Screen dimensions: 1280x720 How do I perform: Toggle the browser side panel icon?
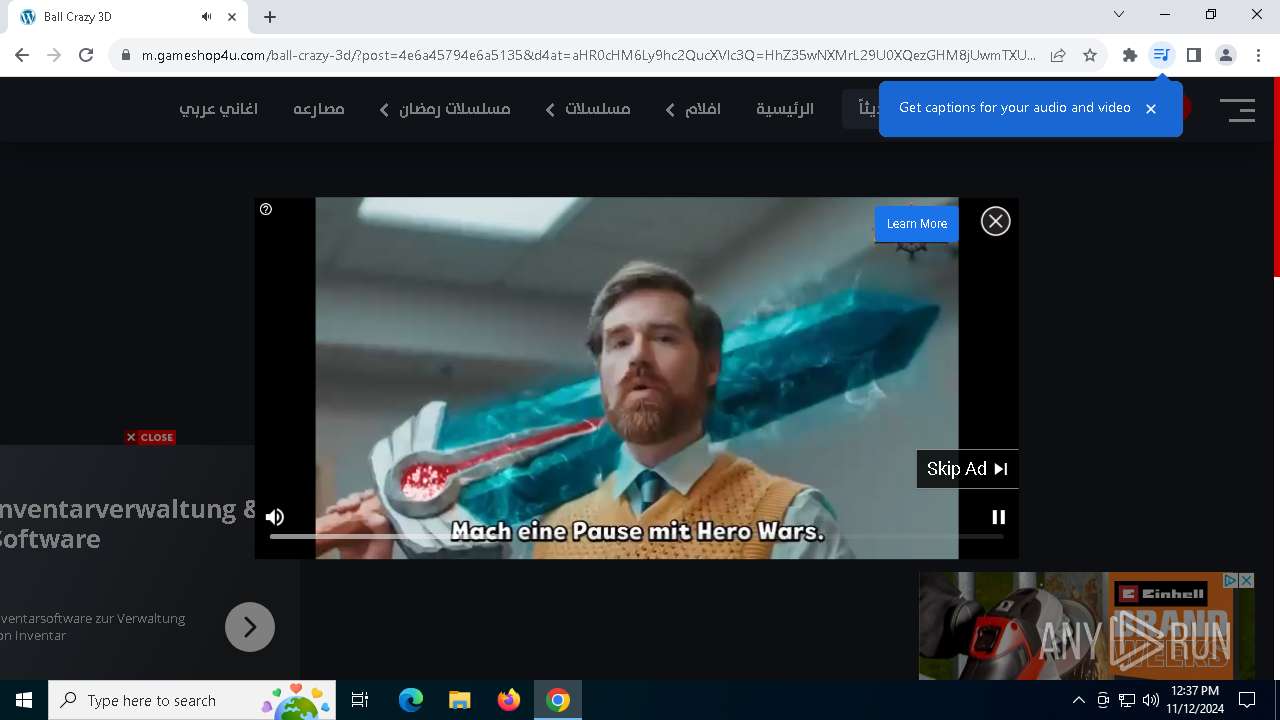click(x=1193, y=56)
